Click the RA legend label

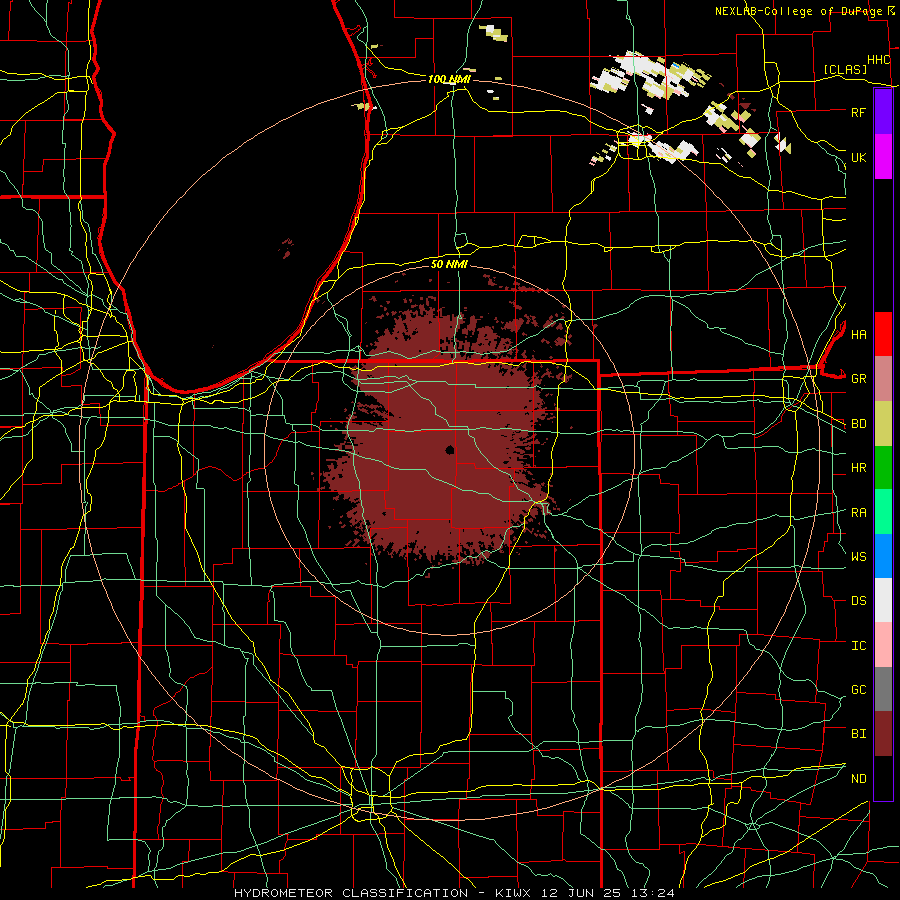[858, 513]
